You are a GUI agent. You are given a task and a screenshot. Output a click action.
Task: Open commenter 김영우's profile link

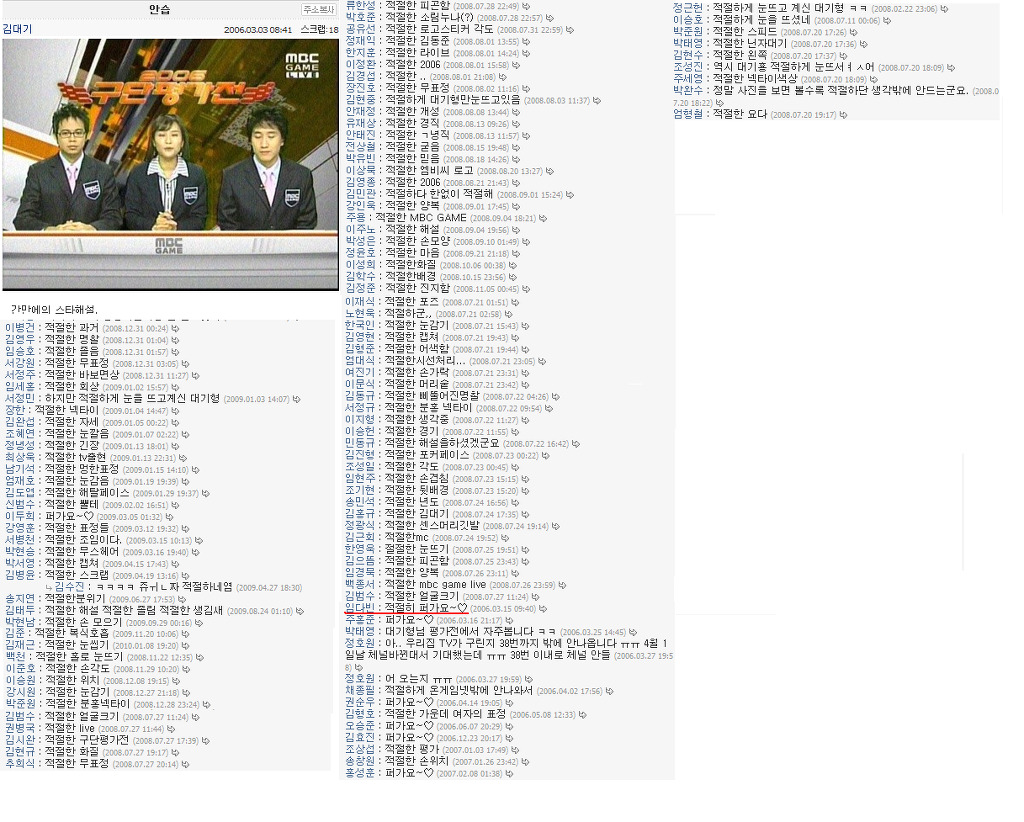20,340
